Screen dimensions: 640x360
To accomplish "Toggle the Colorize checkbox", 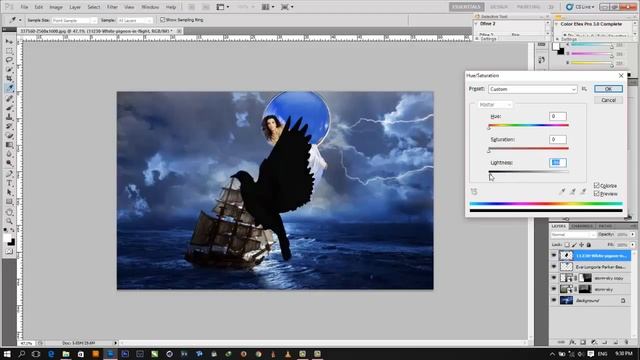I will point(596,186).
